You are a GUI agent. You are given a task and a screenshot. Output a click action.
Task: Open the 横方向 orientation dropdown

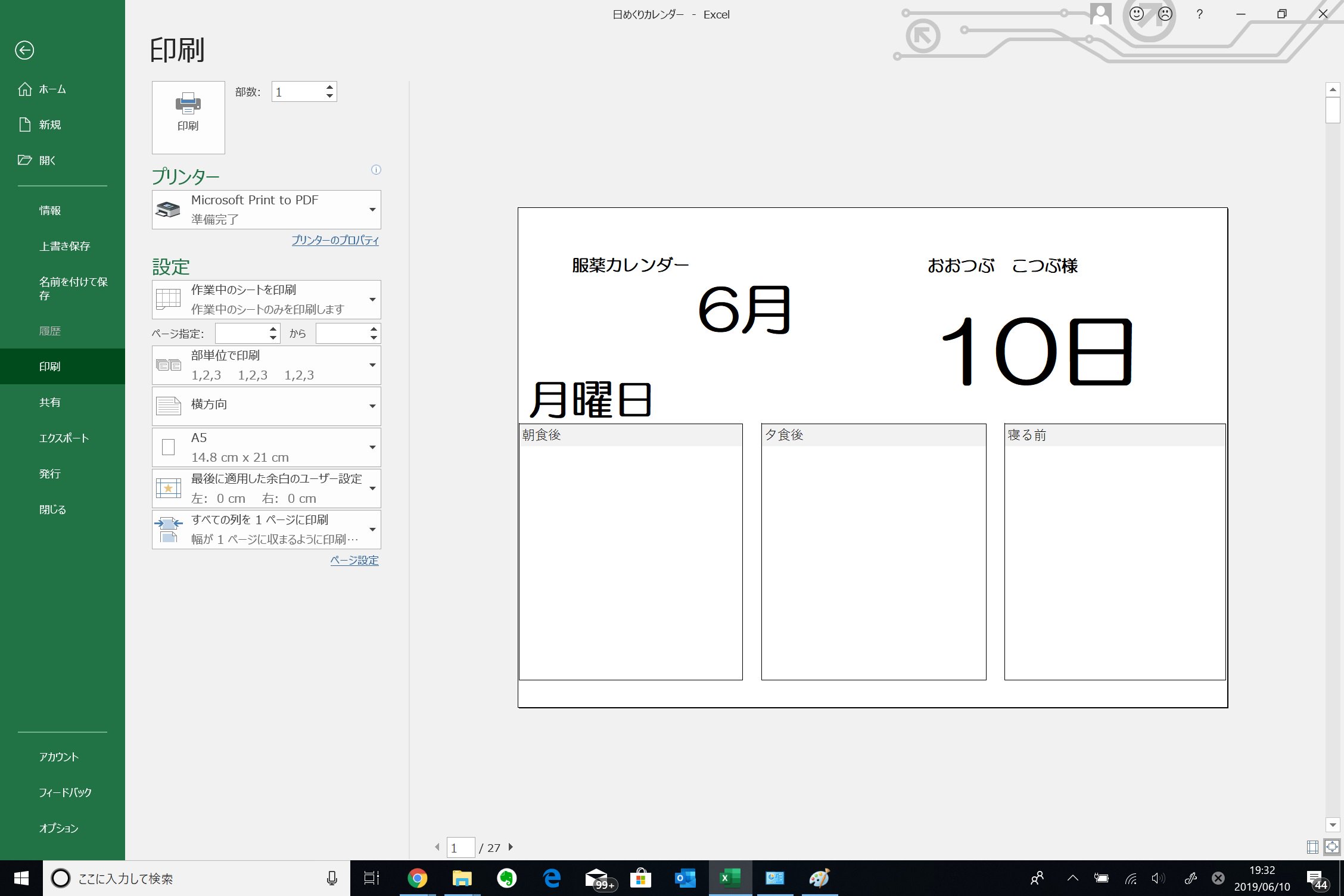coord(266,406)
